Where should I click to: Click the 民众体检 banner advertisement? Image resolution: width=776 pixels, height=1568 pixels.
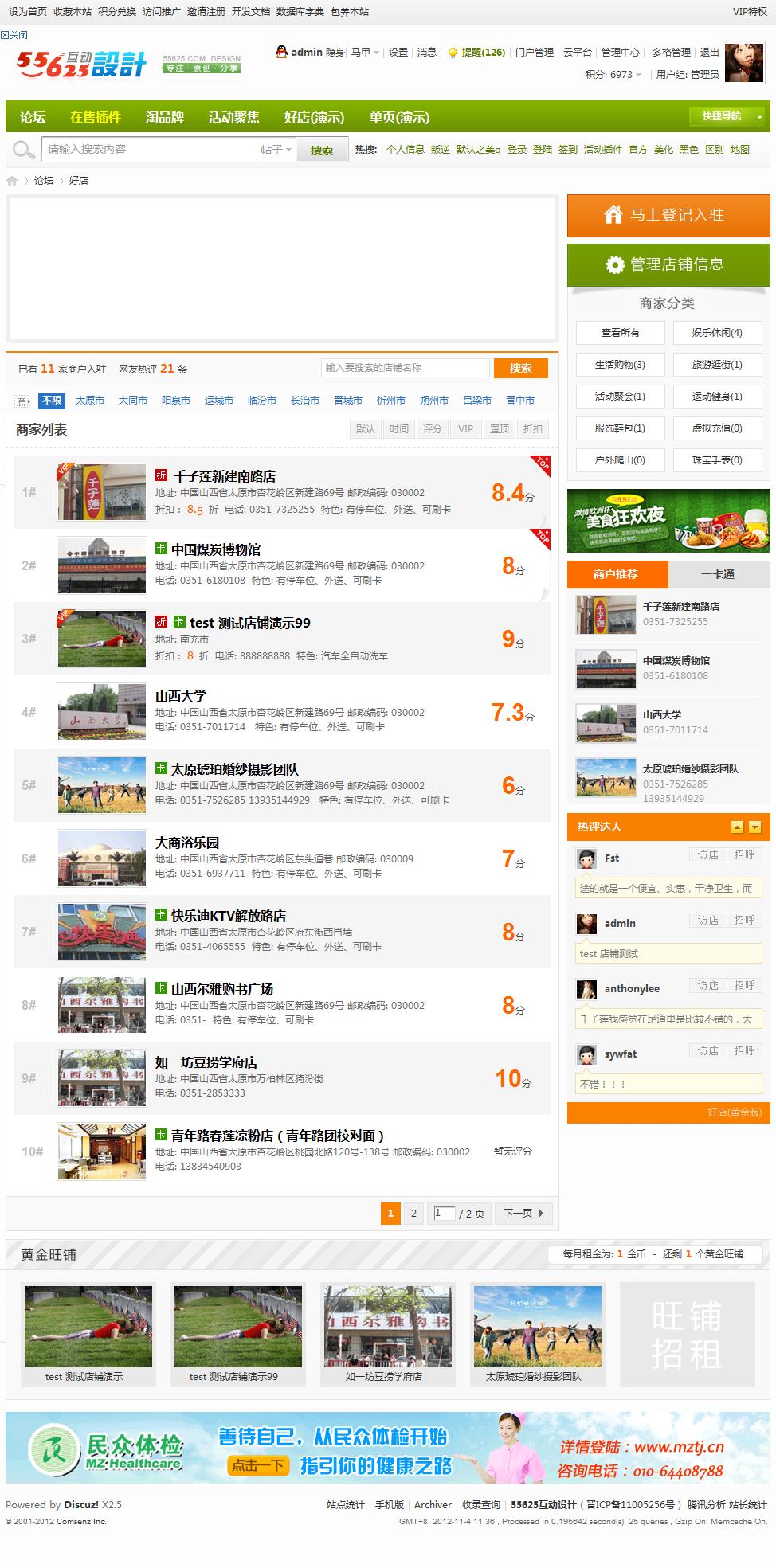388,1449
